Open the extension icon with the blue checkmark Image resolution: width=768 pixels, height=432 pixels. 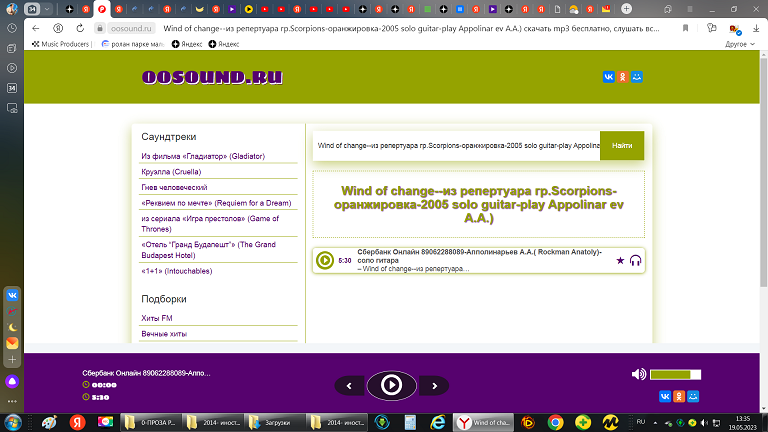(x=735, y=29)
